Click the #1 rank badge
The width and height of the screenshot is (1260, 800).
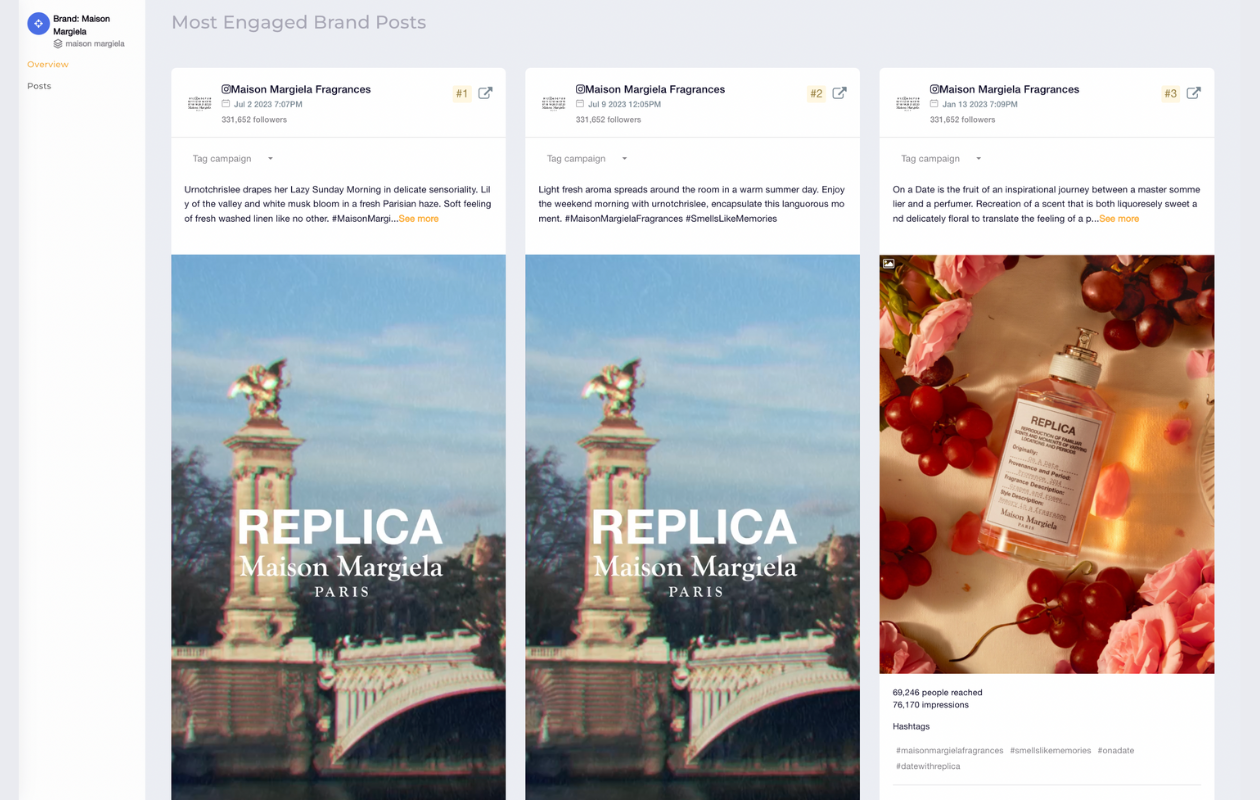click(462, 94)
